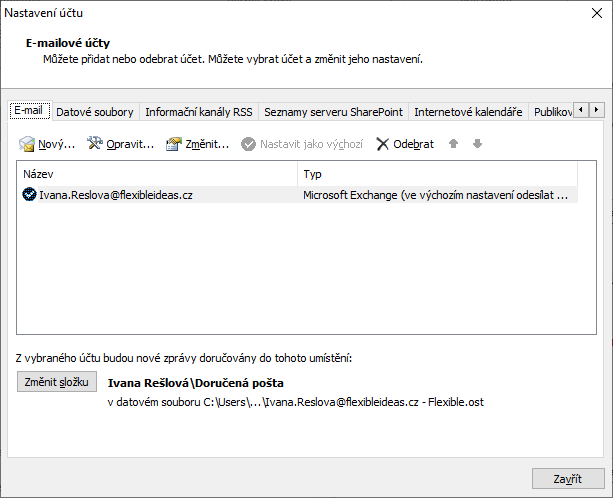
Task: Sort accounts by the Typ column header
Action: point(438,174)
